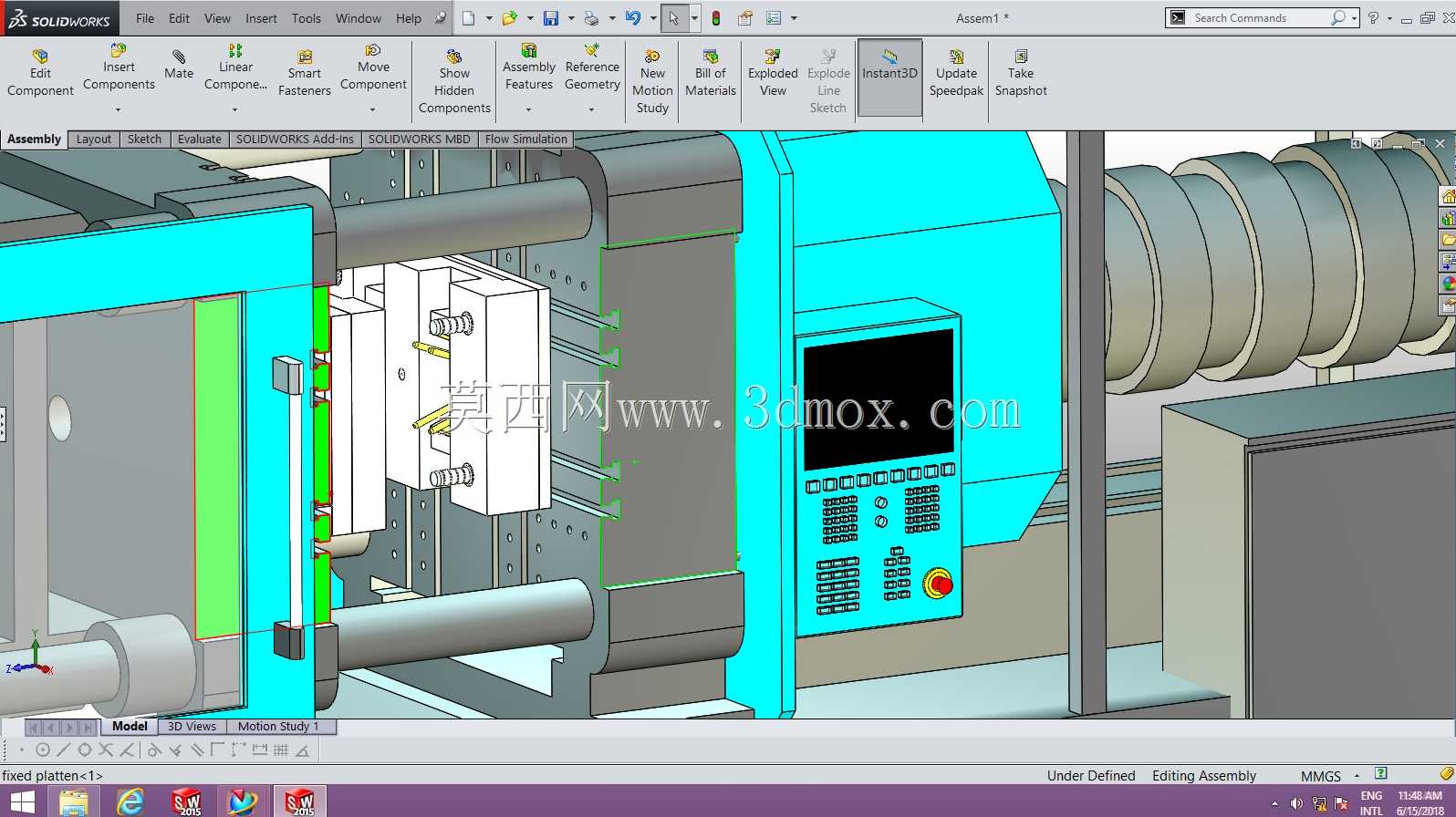Click the Undo arrow icon

(632, 18)
